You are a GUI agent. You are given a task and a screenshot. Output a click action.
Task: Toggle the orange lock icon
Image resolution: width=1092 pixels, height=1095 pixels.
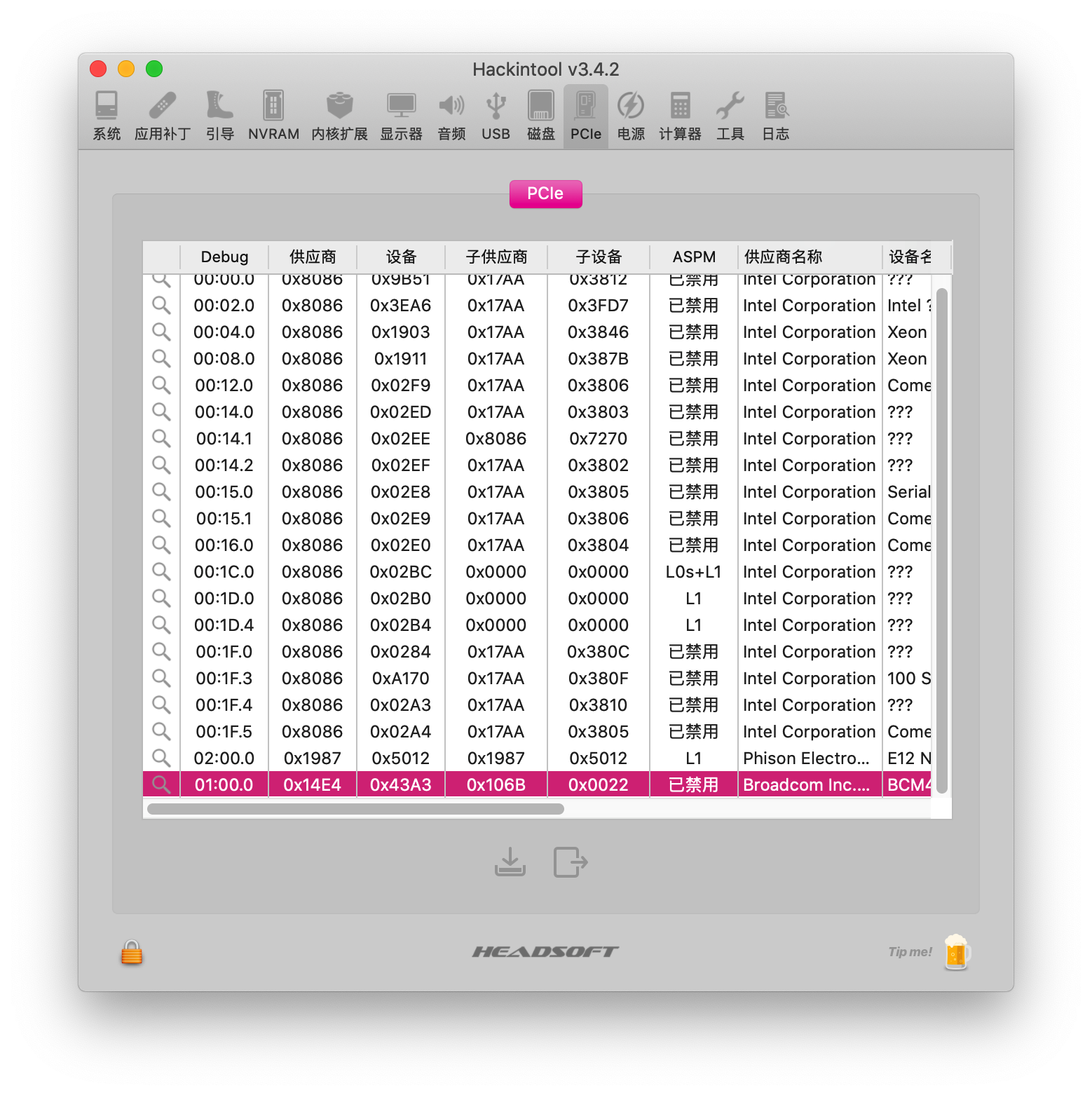131,952
